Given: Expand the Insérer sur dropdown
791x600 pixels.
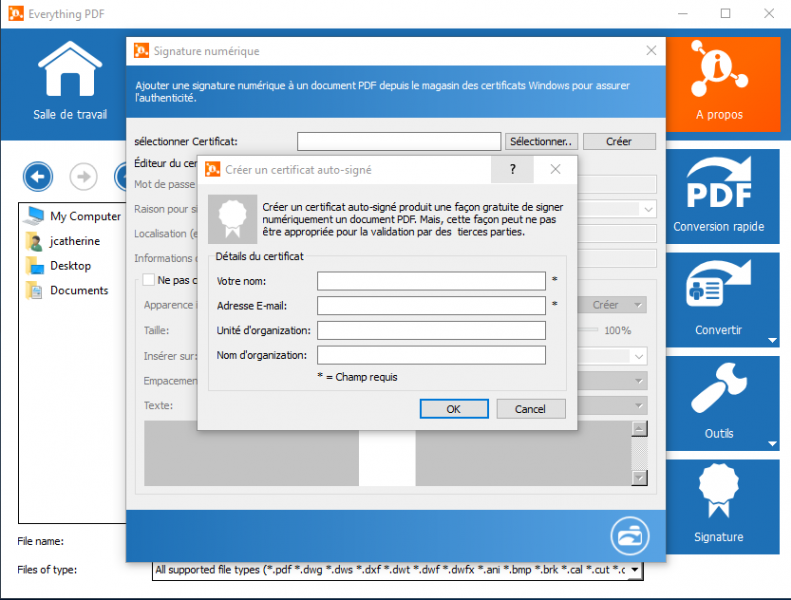Looking at the screenshot, I should click(x=639, y=356).
